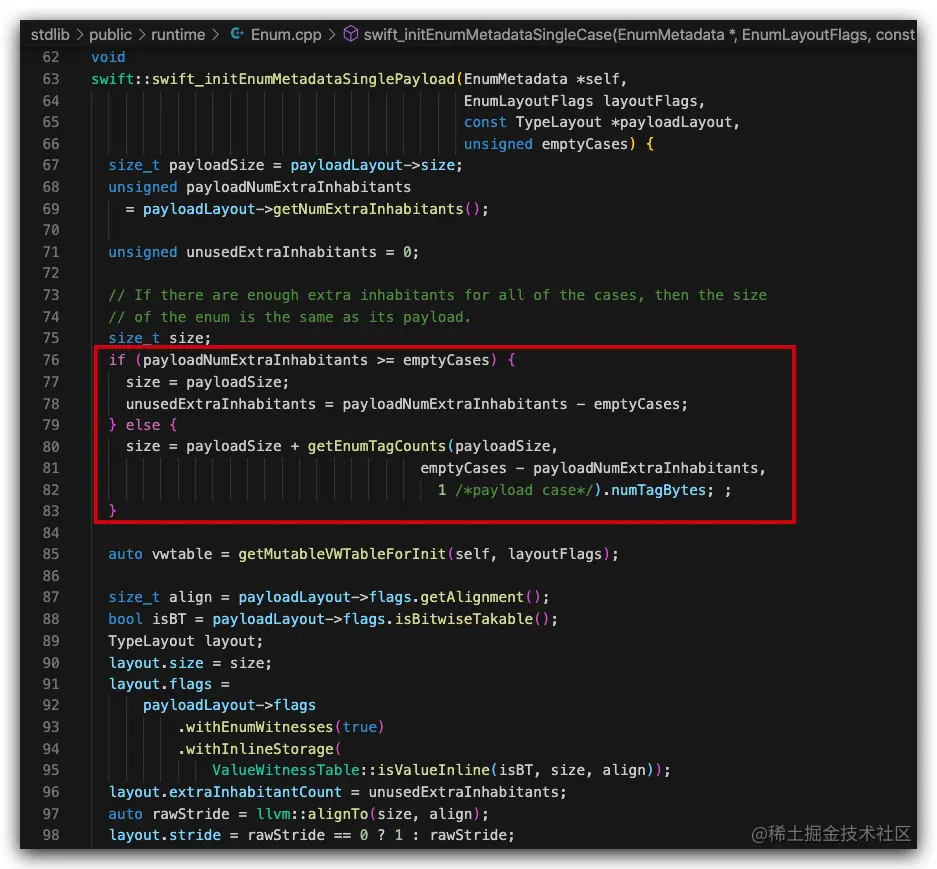Click 'EnumLayoutFlags layoutFlags,' on line 64

click(584, 100)
